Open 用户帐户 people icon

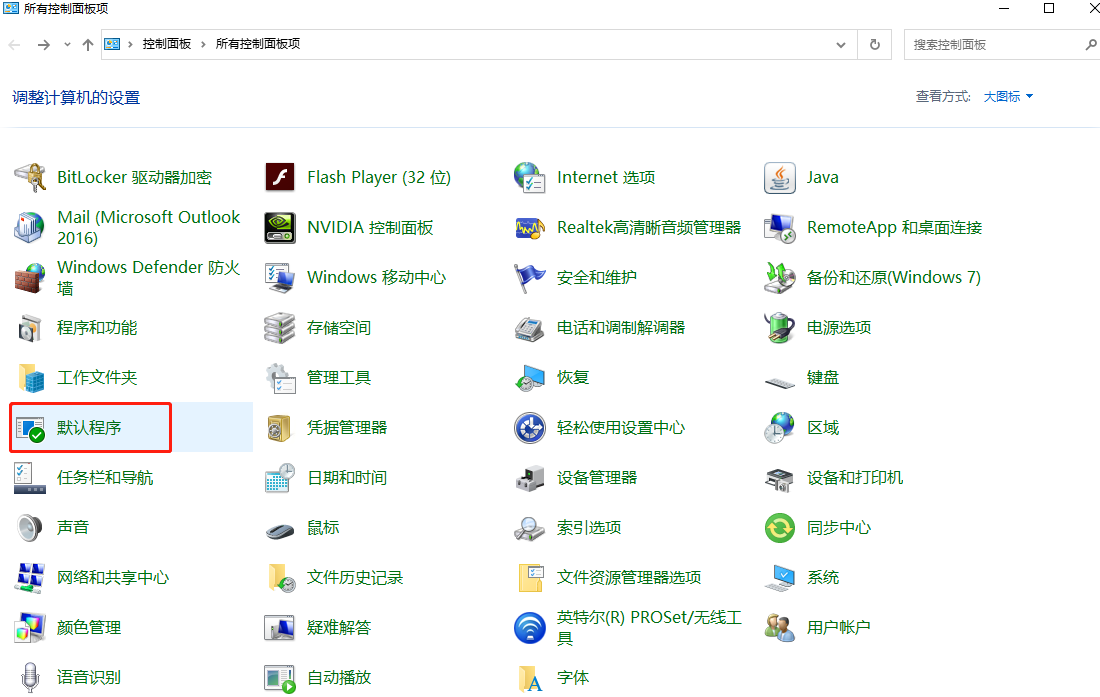pyautogui.click(x=779, y=628)
